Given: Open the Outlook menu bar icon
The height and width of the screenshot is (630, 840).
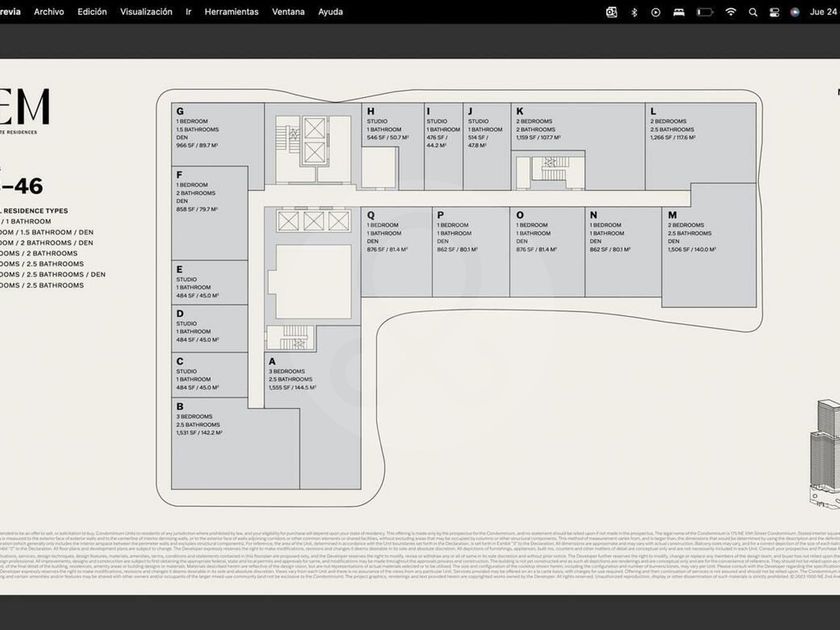Looking at the screenshot, I should point(612,12).
